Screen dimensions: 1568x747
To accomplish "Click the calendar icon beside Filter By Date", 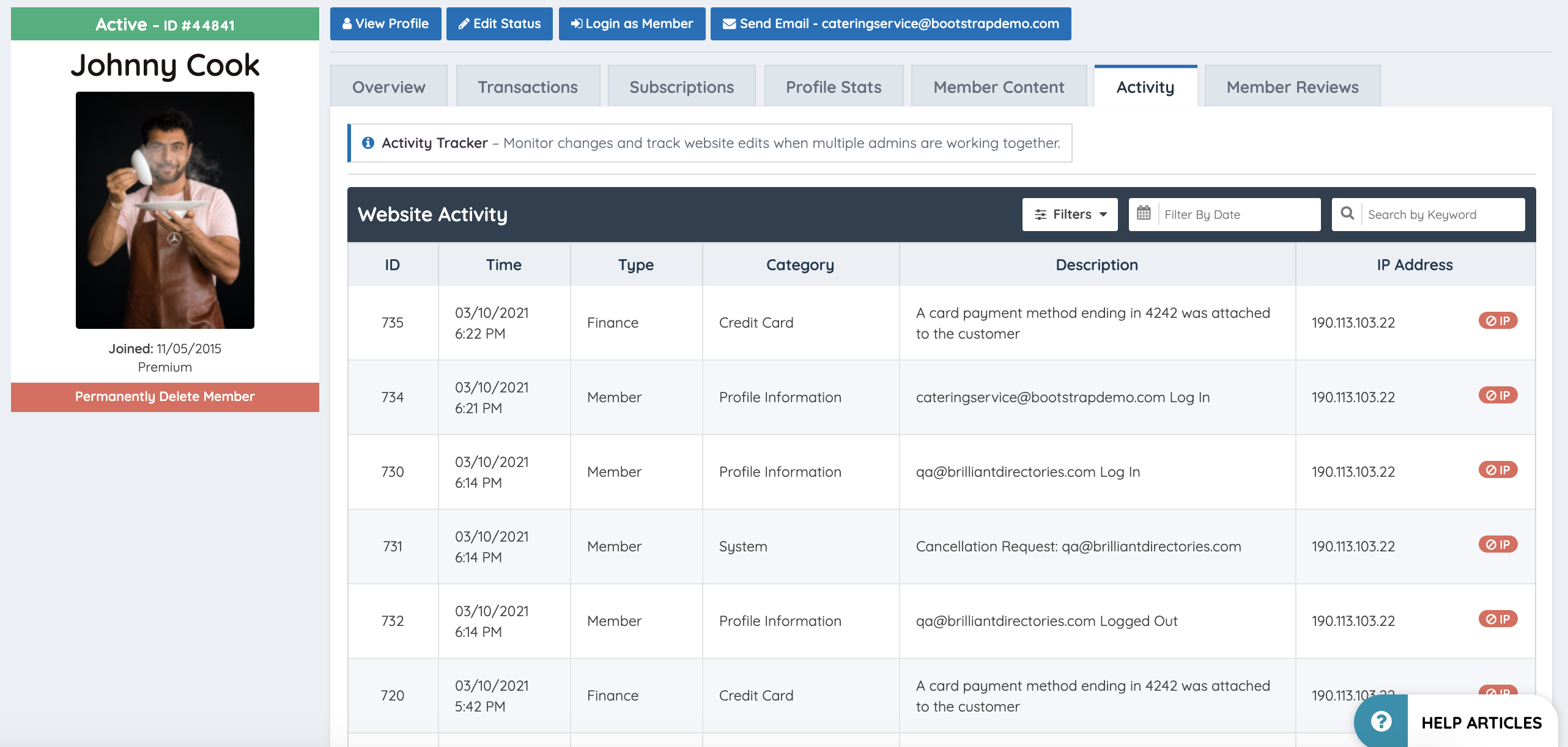I will point(1144,214).
